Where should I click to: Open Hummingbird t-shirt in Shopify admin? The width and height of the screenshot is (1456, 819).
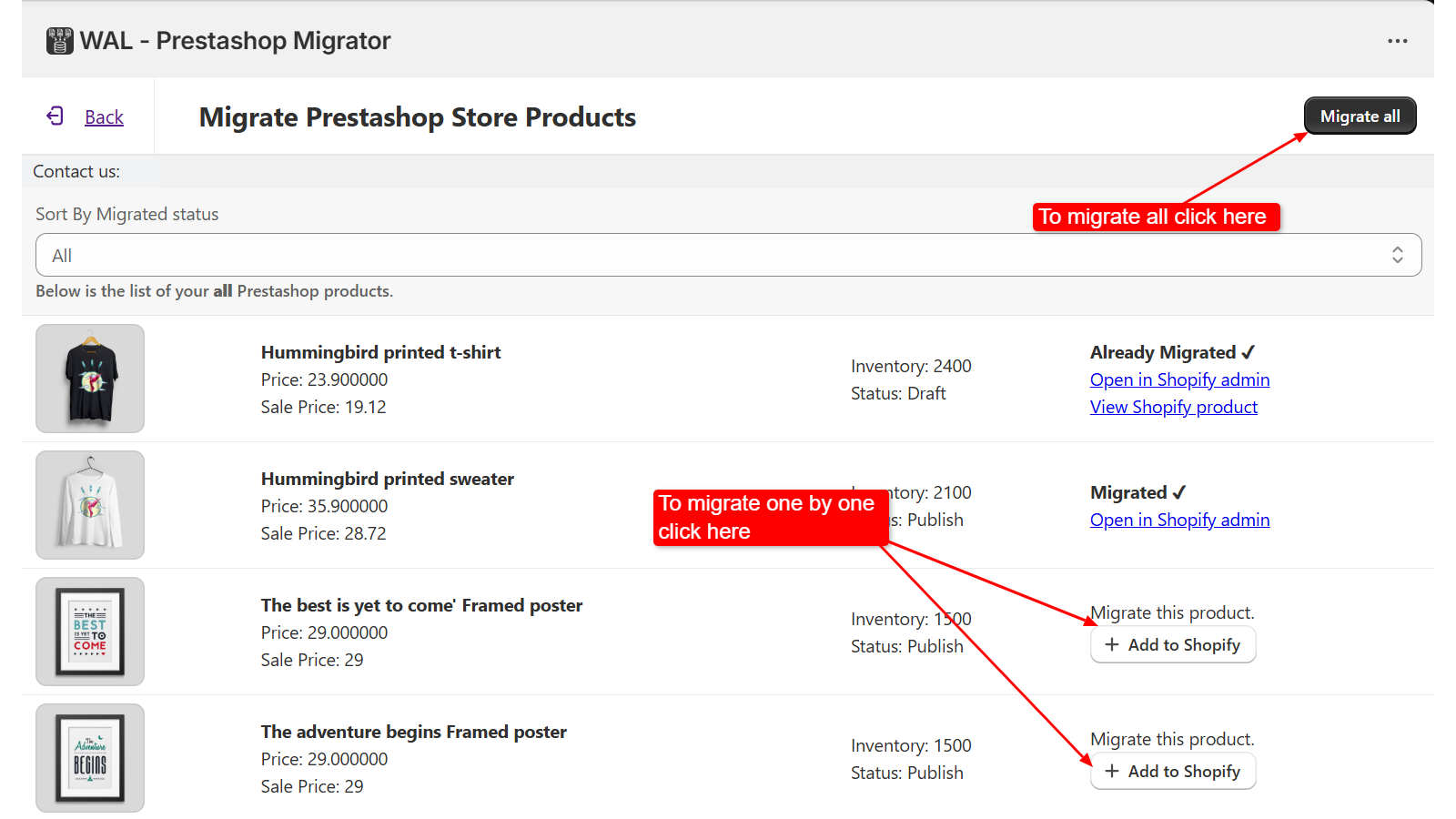click(1179, 379)
